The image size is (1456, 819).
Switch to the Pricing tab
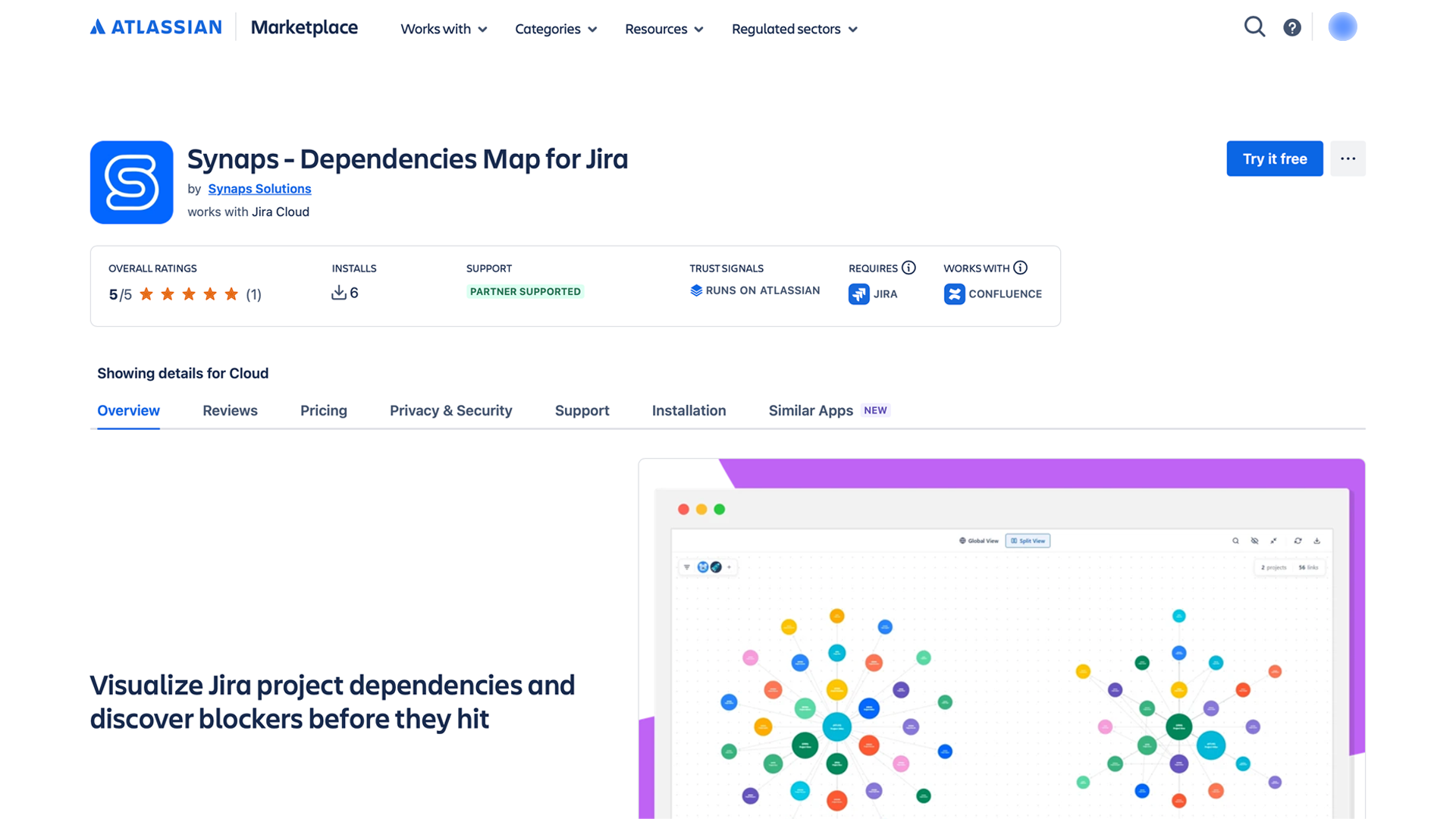[324, 410]
